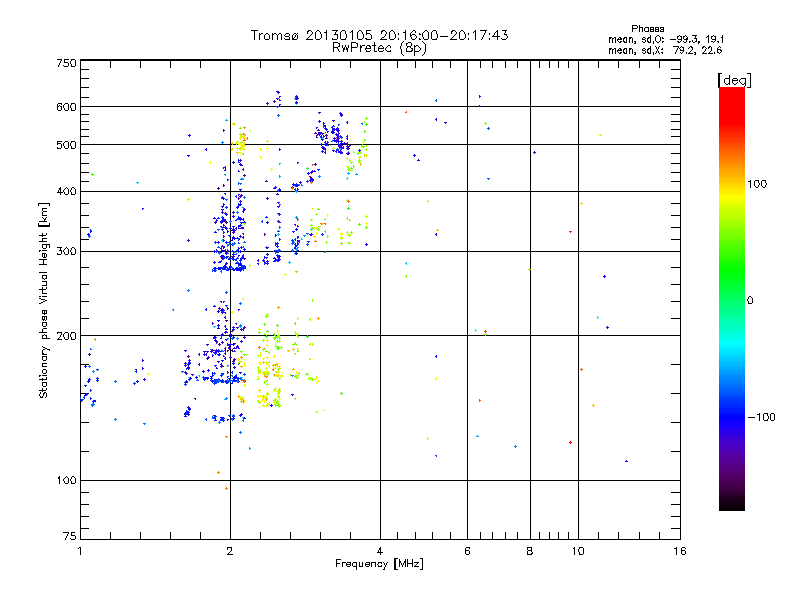Click the x-axis tick label '4'
Viewport: 800px width, 600px height.
coord(380,551)
